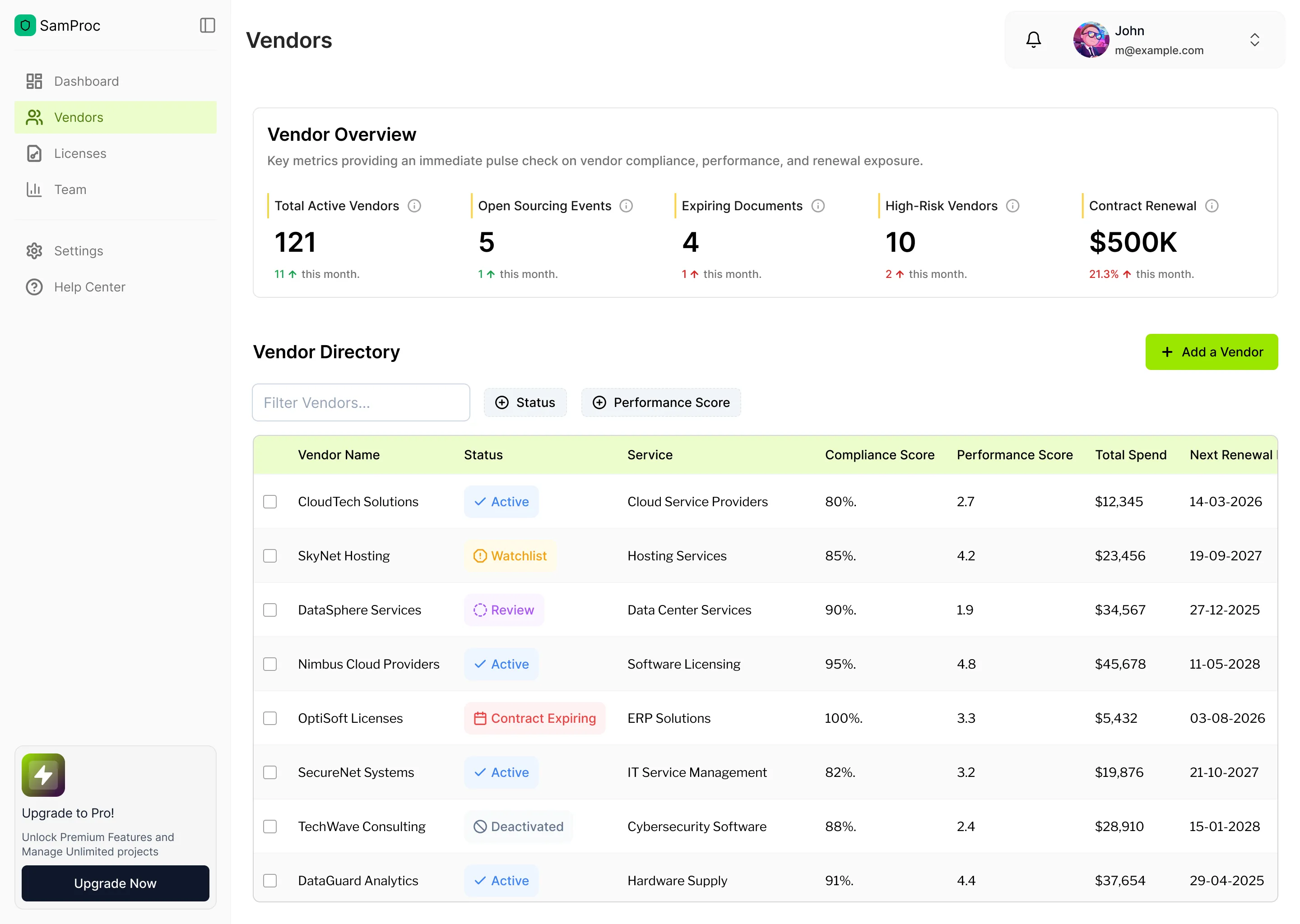The height and width of the screenshot is (924, 1300).
Task: Check the OptiSoft Licenses row checkbox
Action: click(270, 718)
